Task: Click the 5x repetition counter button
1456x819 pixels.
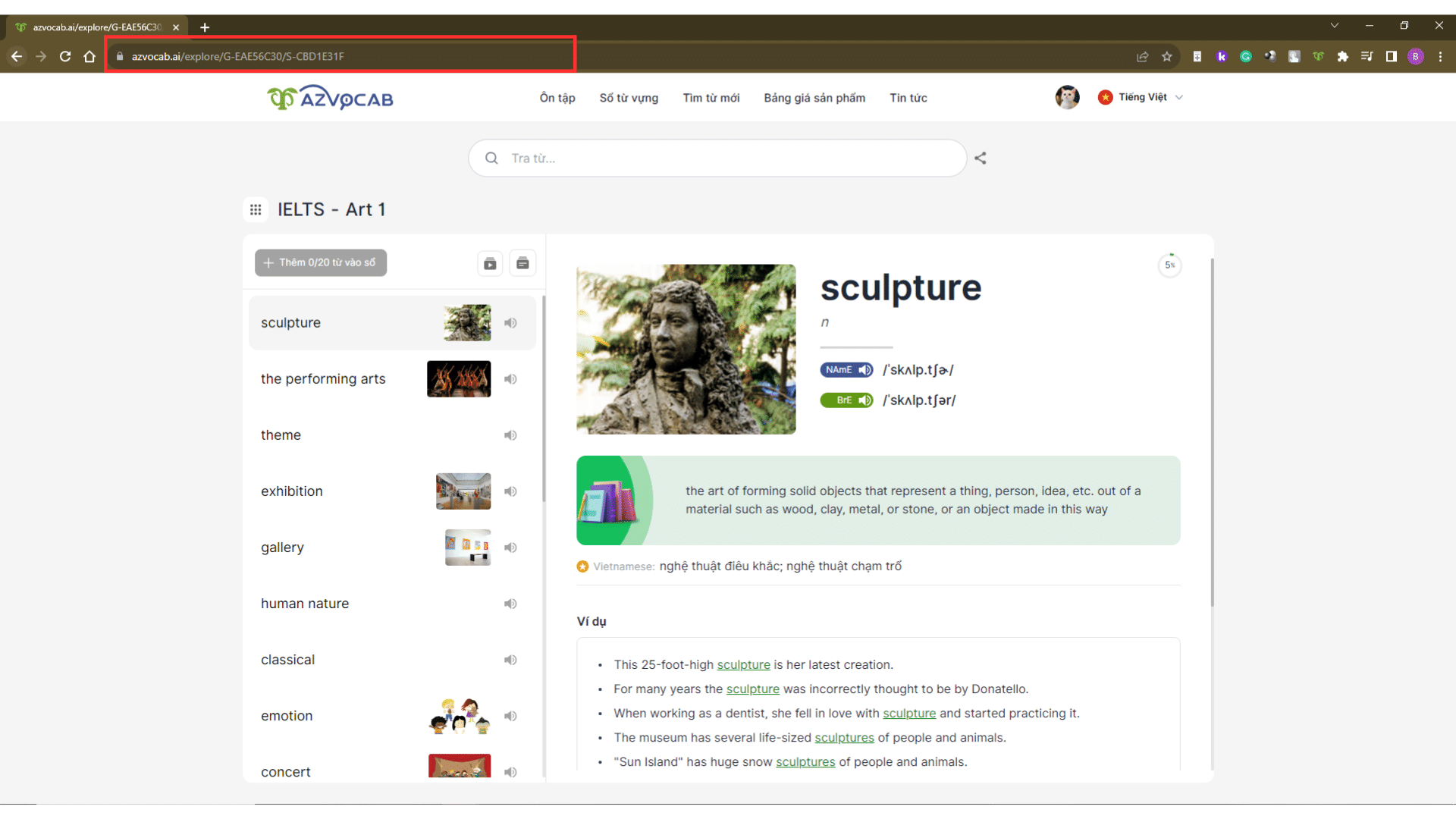Action: pos(1168,264)
